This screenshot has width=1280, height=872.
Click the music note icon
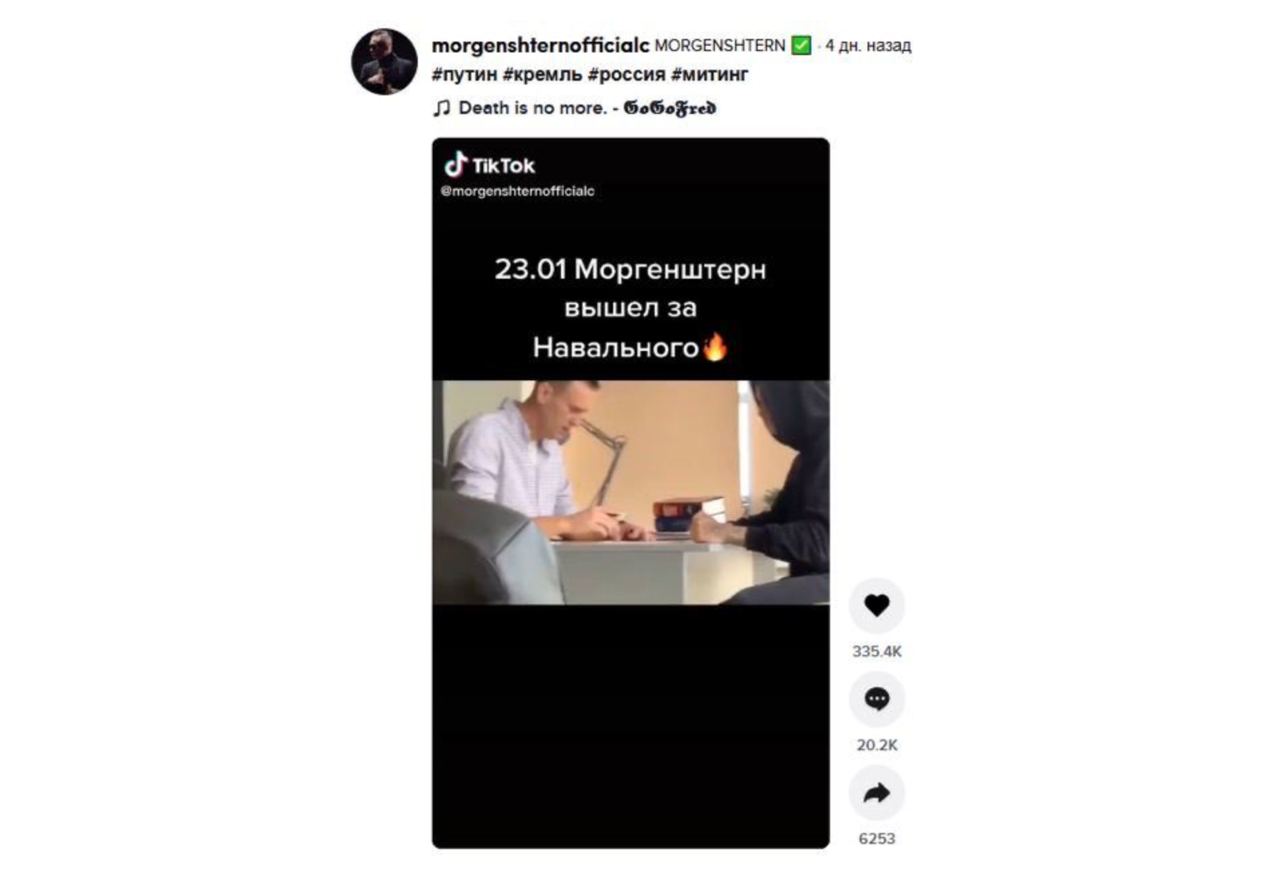tap(442, 108)
